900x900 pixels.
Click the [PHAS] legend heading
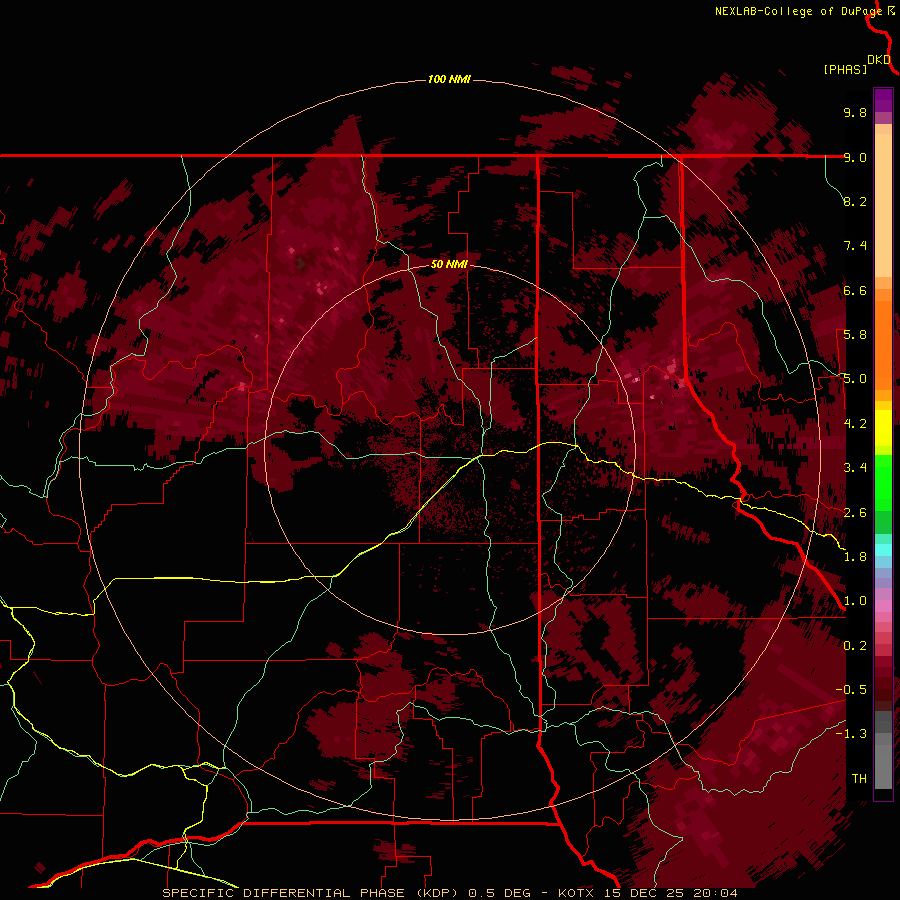845,70
